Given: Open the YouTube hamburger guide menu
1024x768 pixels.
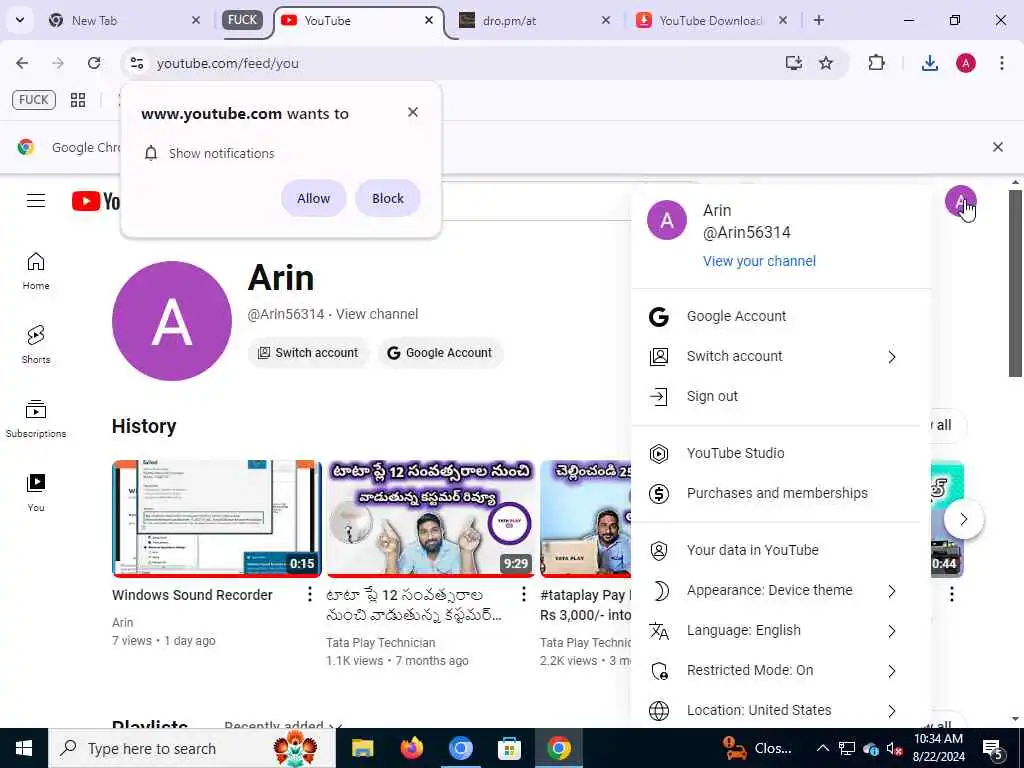Looking at the screenshot, I should (x=36, y=200).
